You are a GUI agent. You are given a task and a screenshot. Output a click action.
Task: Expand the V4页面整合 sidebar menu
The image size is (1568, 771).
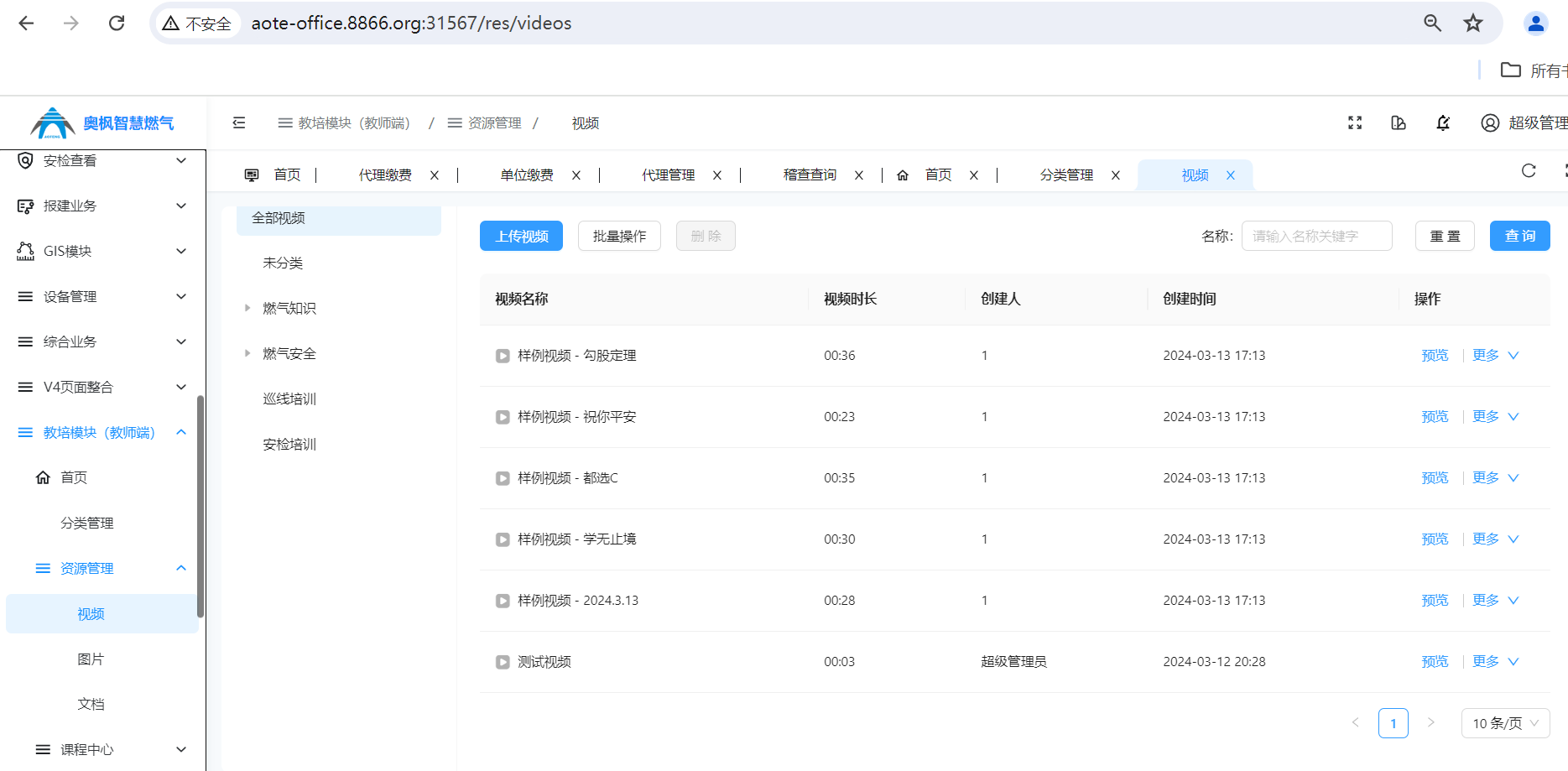181,387
